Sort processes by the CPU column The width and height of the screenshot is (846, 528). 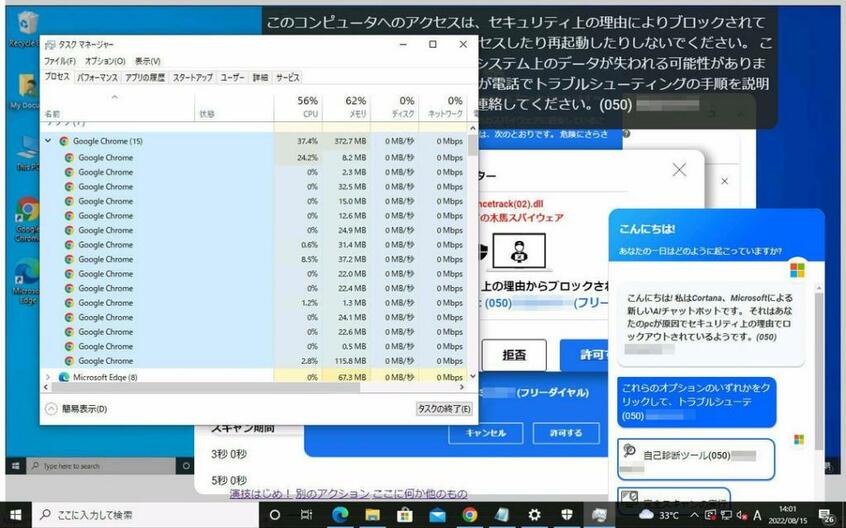[298, 107]
